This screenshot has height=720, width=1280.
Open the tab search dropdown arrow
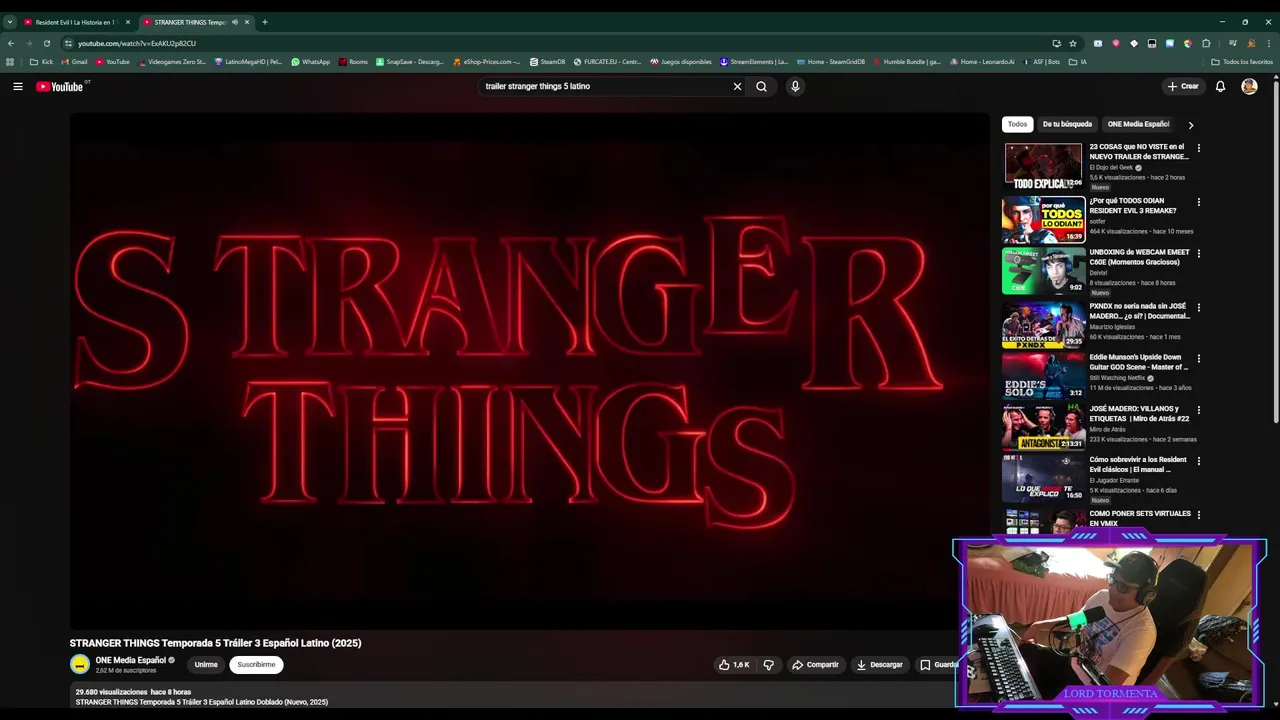coord(10,22)
